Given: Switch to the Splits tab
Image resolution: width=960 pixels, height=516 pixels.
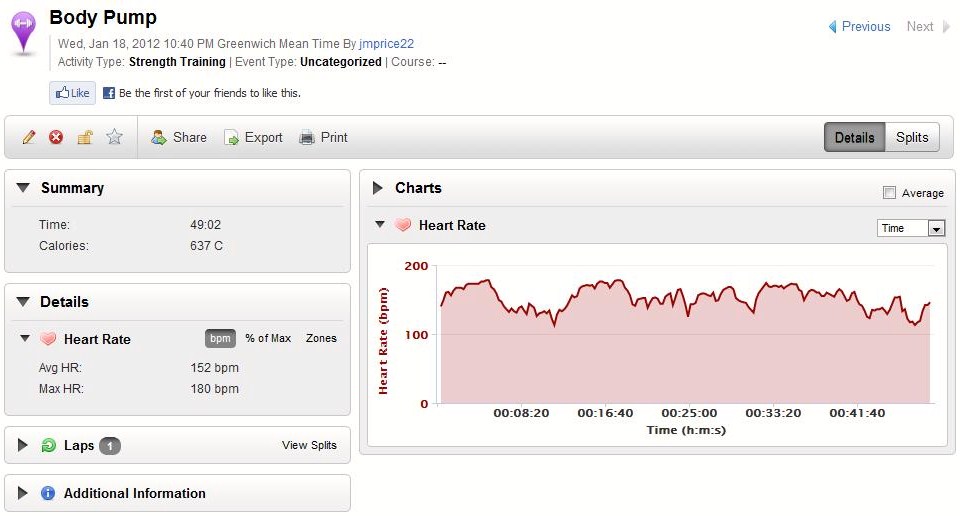Looking at the screenshot, I should [x=912, y=138].
